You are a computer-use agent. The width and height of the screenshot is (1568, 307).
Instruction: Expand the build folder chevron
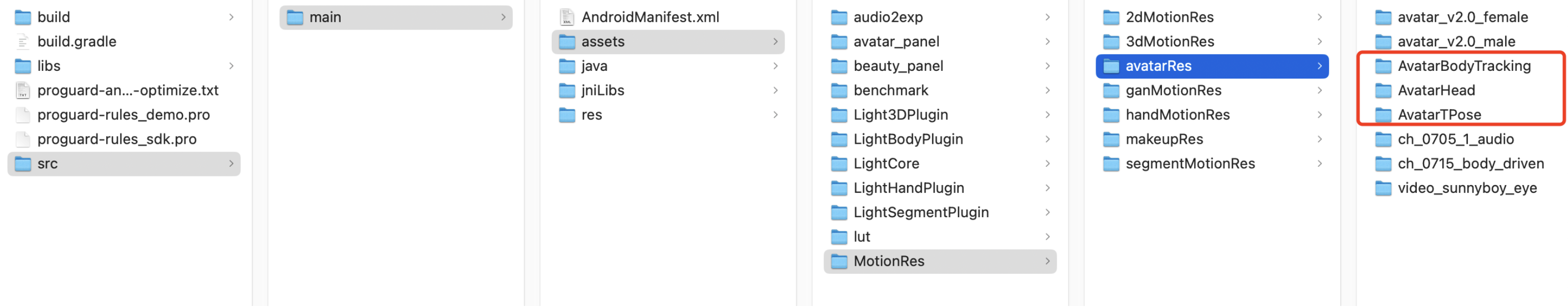pyautogui.click(x=231, y=17)
